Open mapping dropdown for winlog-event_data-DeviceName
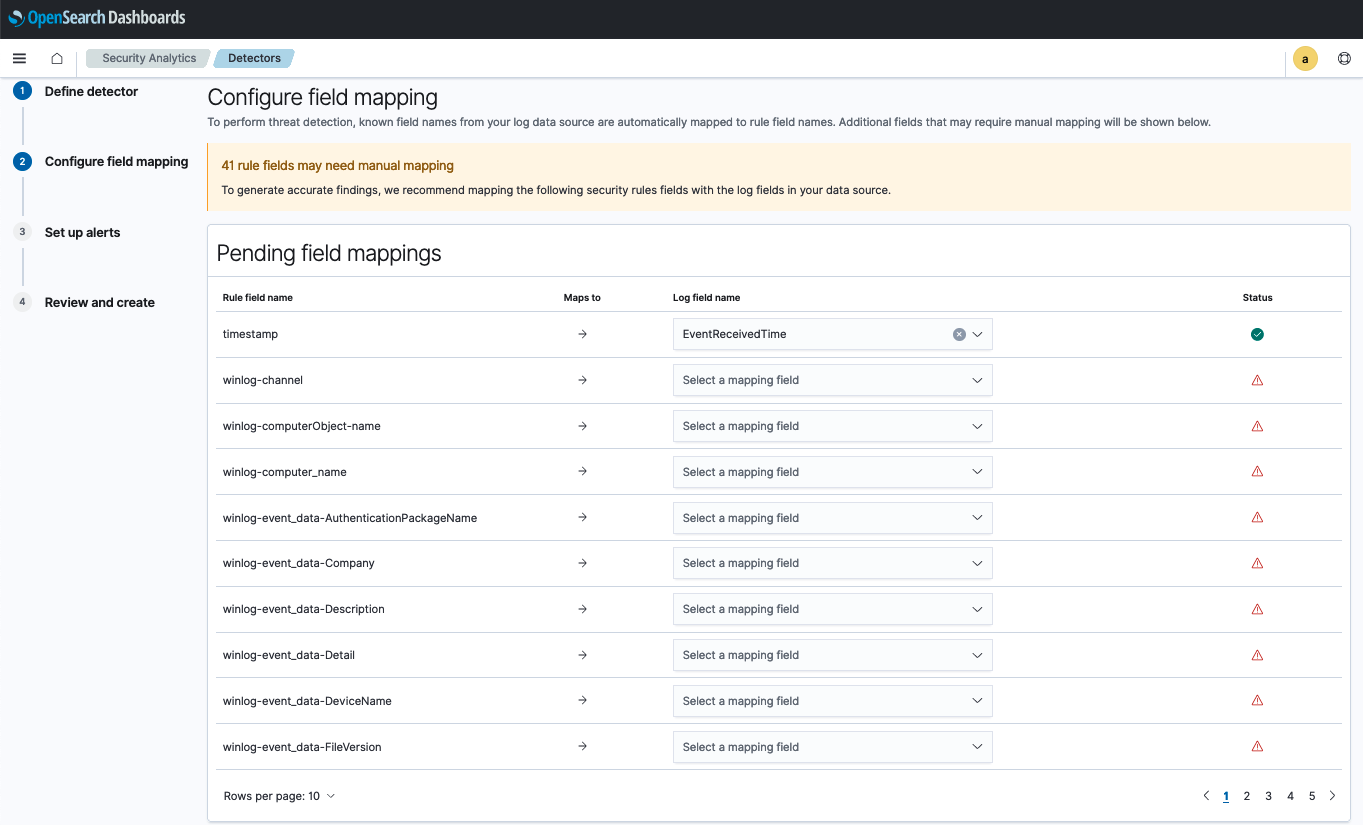Viewport: 1363px width, 825px height. click(x=832, y=701)
